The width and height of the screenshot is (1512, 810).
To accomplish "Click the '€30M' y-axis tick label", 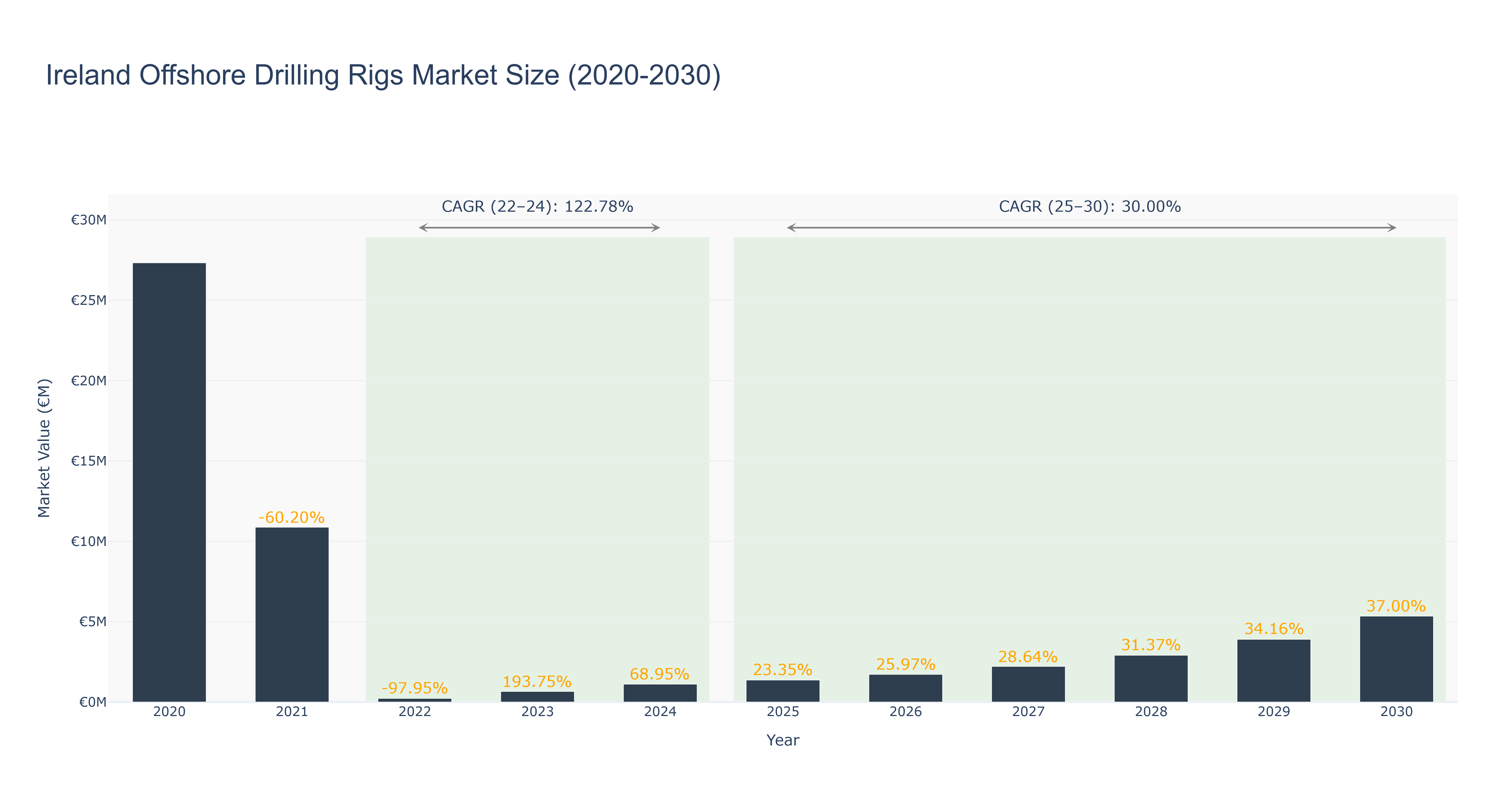I will point(89,220).
